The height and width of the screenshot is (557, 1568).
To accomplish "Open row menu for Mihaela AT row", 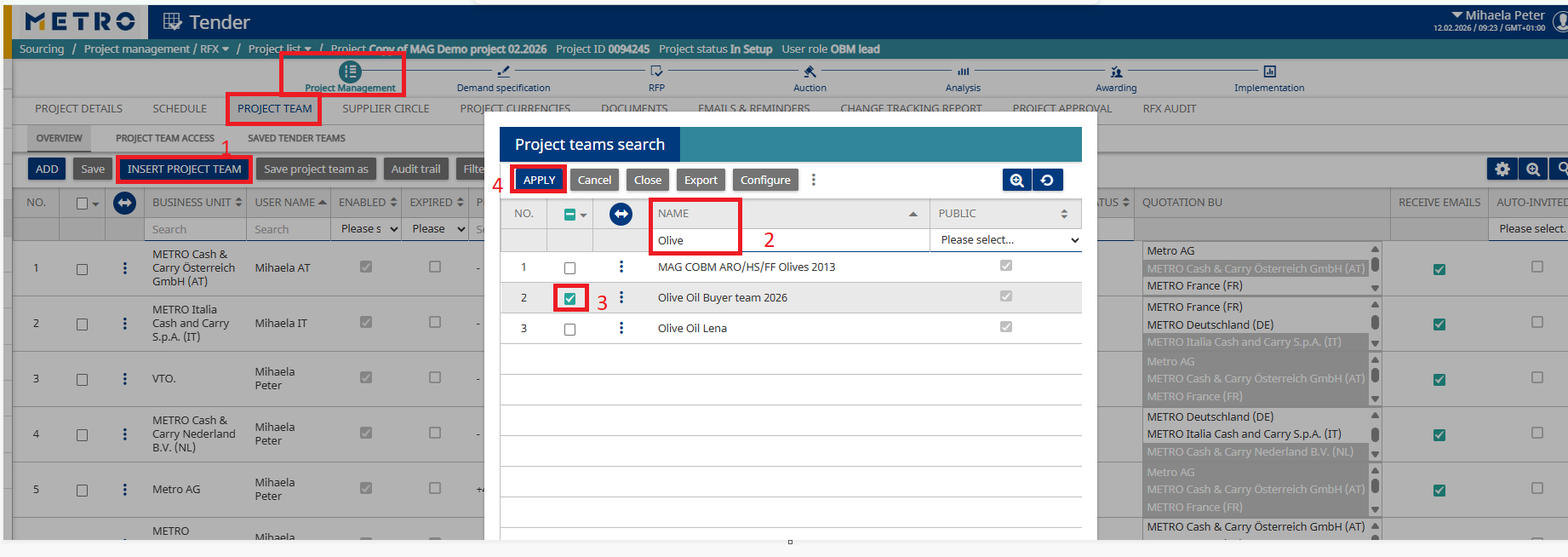I will click(x=124, y=268).
